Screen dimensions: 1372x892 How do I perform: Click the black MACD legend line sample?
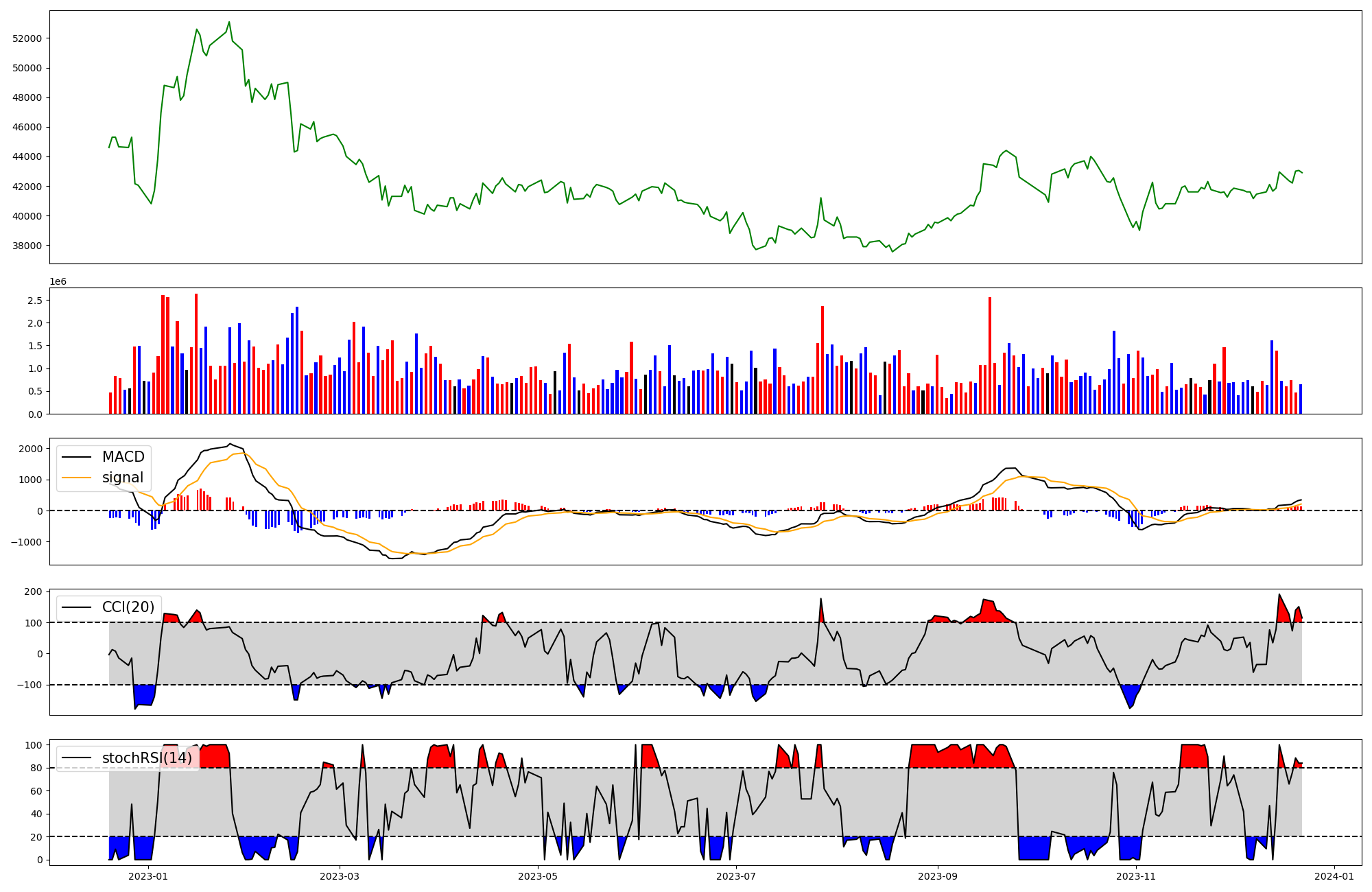coord(76,458)
